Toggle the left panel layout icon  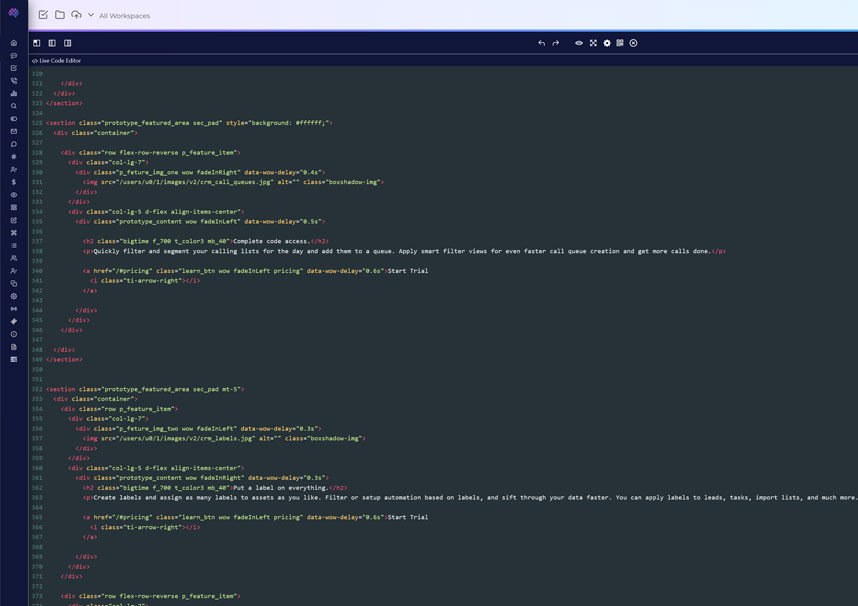click(37, 43)
